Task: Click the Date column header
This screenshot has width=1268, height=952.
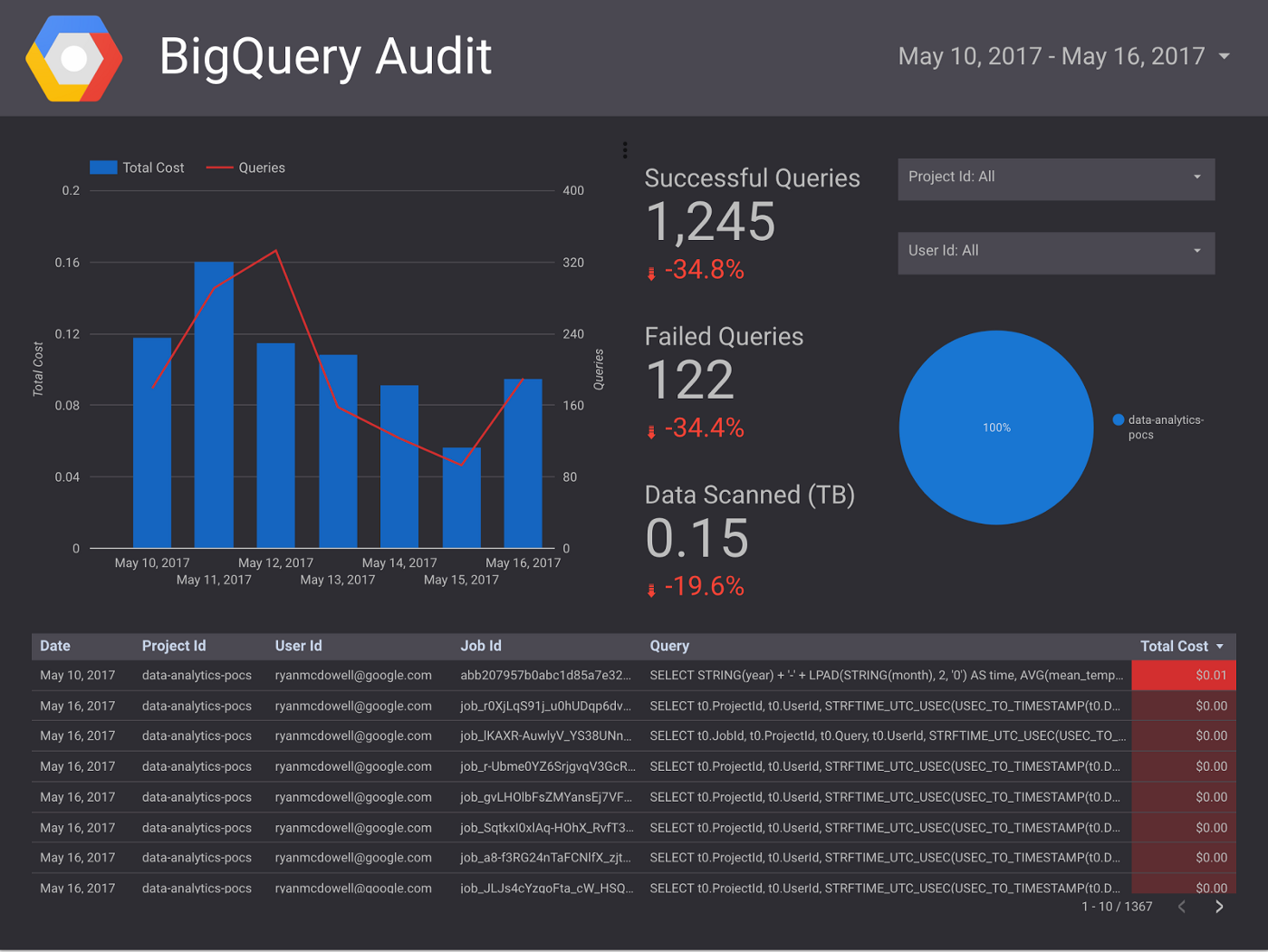Action: pyautogui.click(x=54, y=646)
